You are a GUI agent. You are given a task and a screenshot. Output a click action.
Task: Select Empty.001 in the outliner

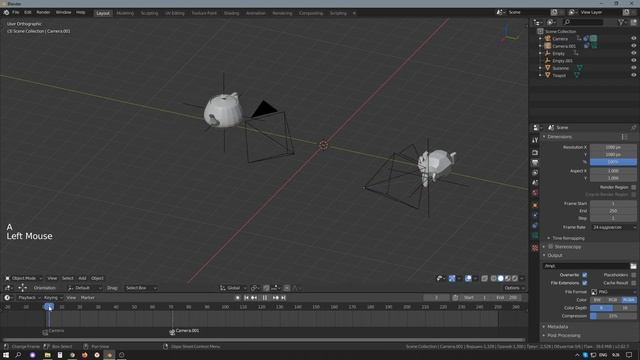(562, 61)
